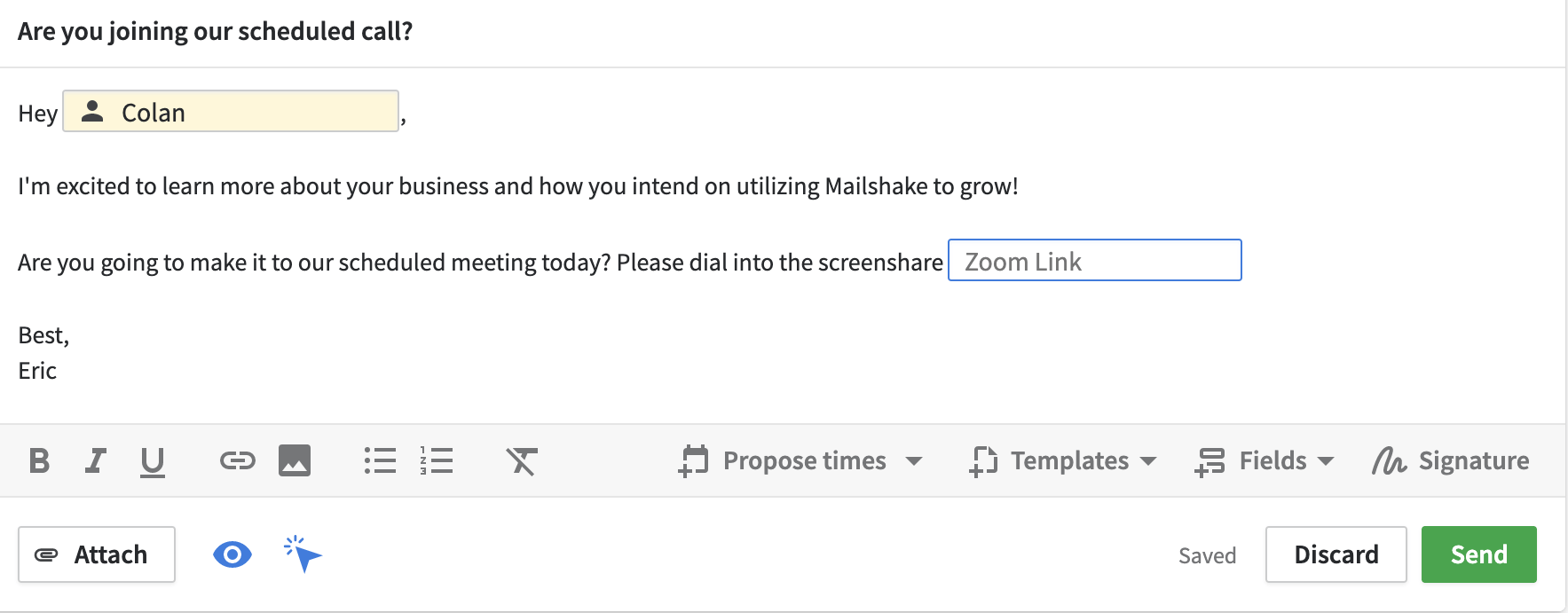Insert an image into email
Viewport: 1568px width, 613px height.
coord(295,460)
